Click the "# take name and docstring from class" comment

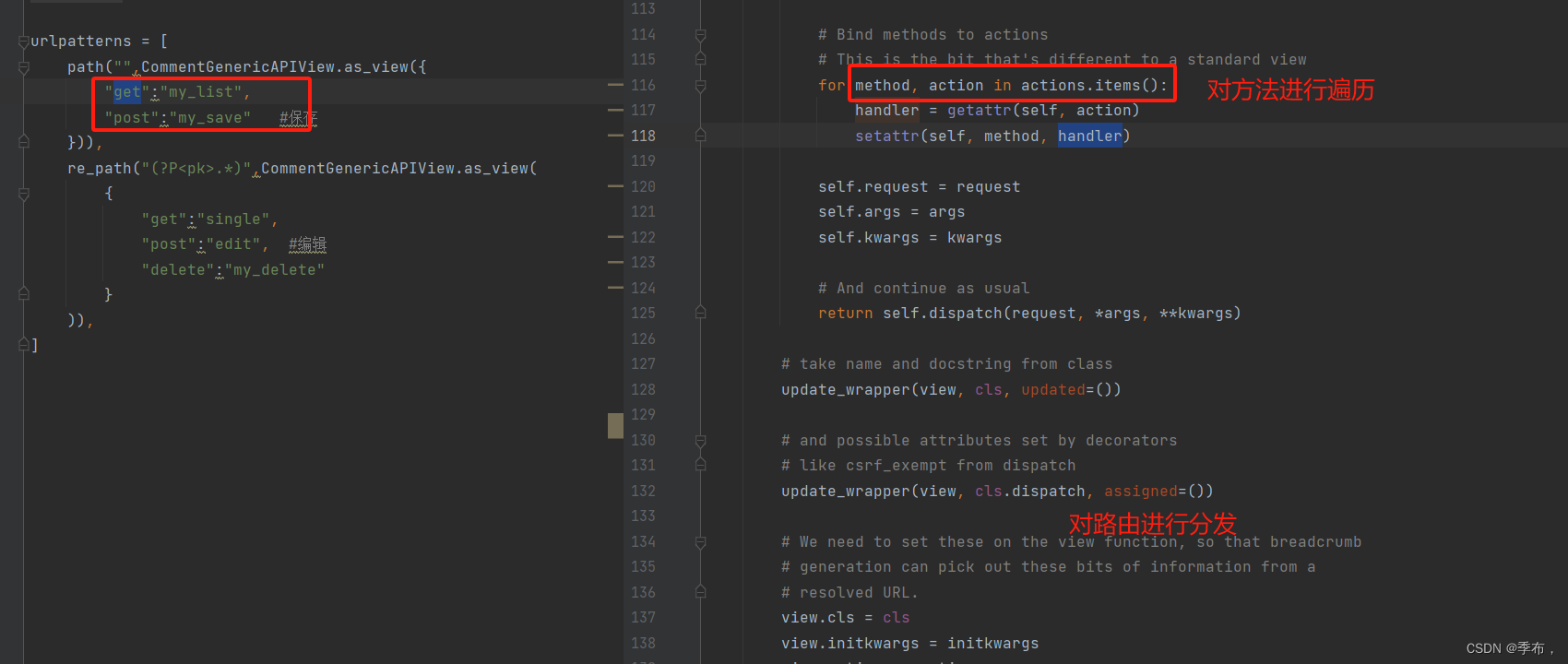tap(947, 364)
